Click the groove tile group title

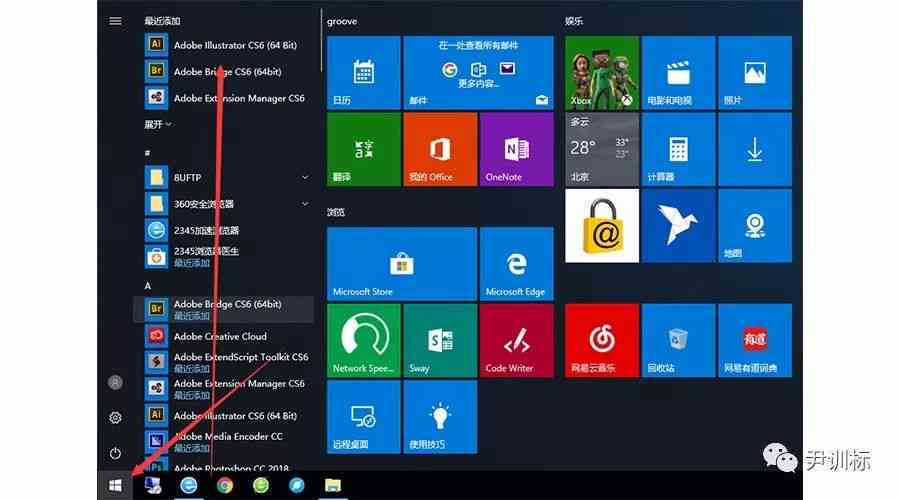[x=342, y=21]
